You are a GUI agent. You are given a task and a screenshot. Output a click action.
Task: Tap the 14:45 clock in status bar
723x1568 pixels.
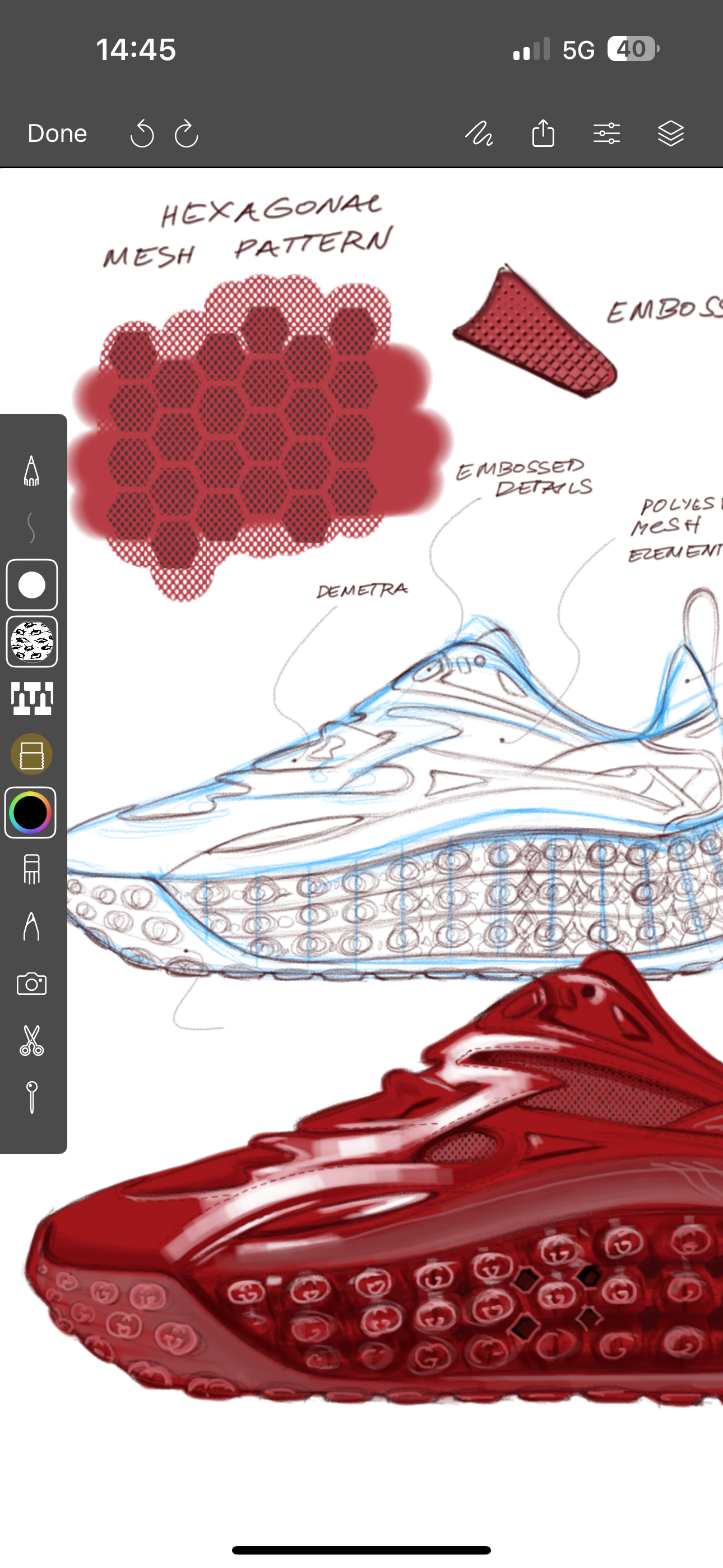point(136,49)
